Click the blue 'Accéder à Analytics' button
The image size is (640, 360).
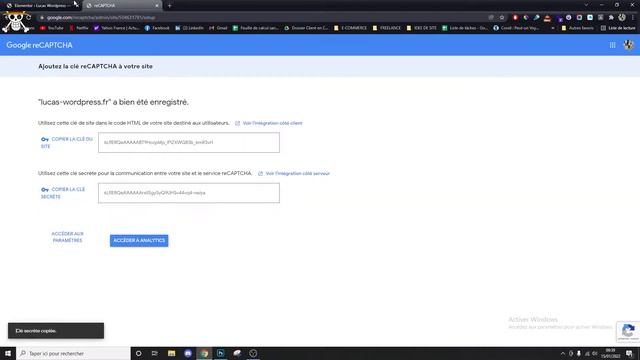[139, 240]
